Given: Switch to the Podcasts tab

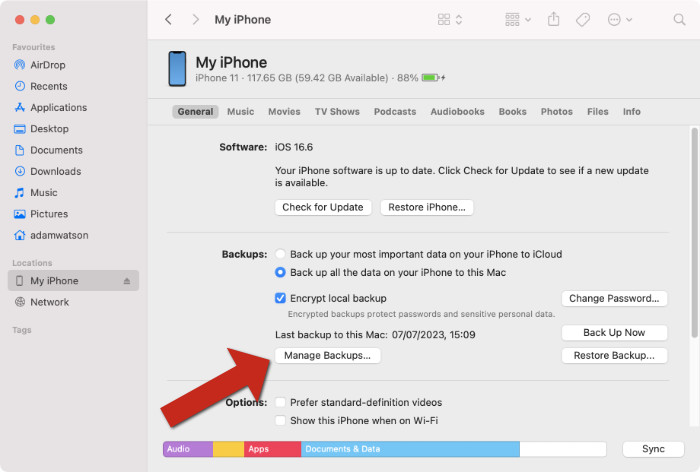Looking at the screenshot, I should pyautogui.click(x=395, y=112).
